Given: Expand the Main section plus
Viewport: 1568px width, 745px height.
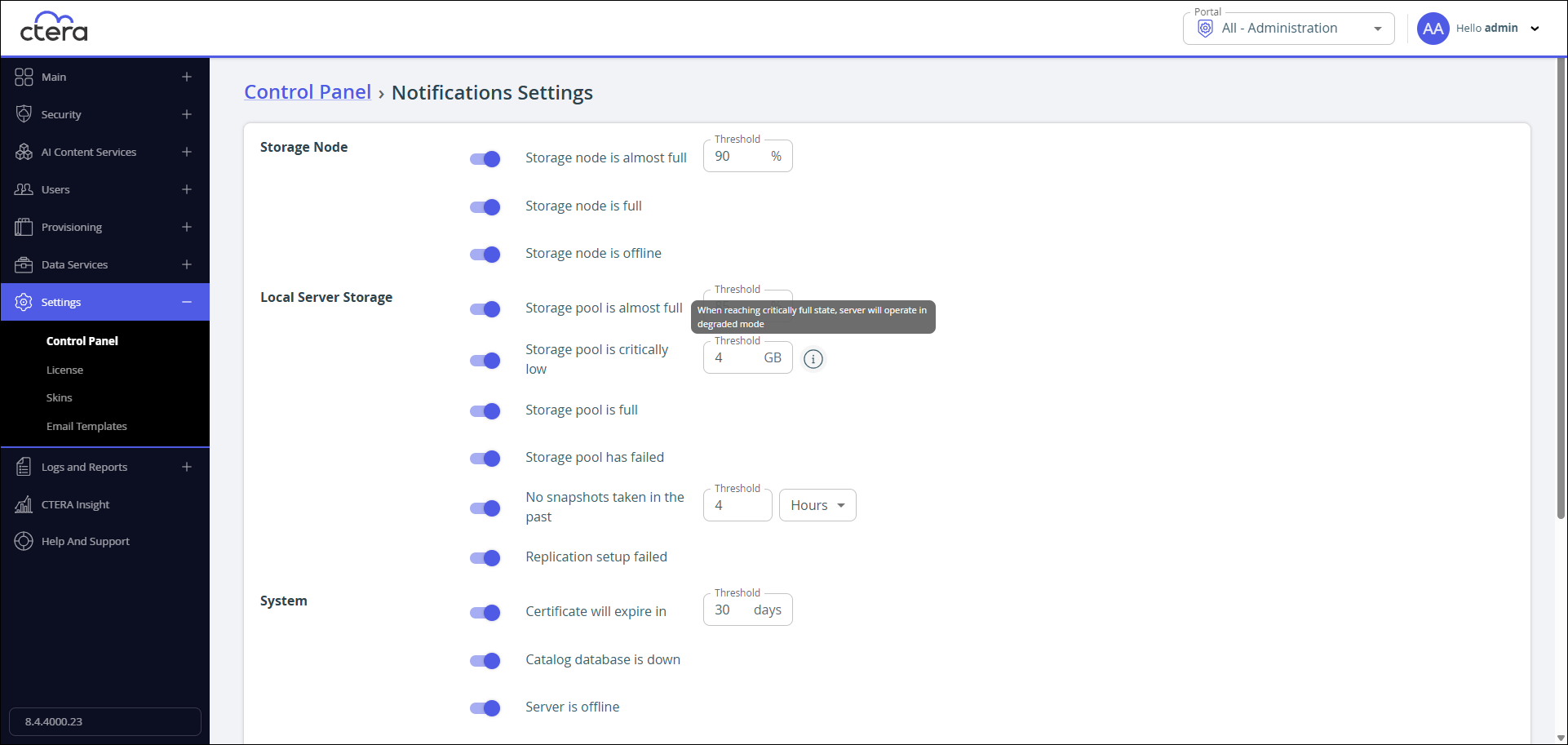Looking at the screenshot, I should pyautogui.click(x=187, y=77).
